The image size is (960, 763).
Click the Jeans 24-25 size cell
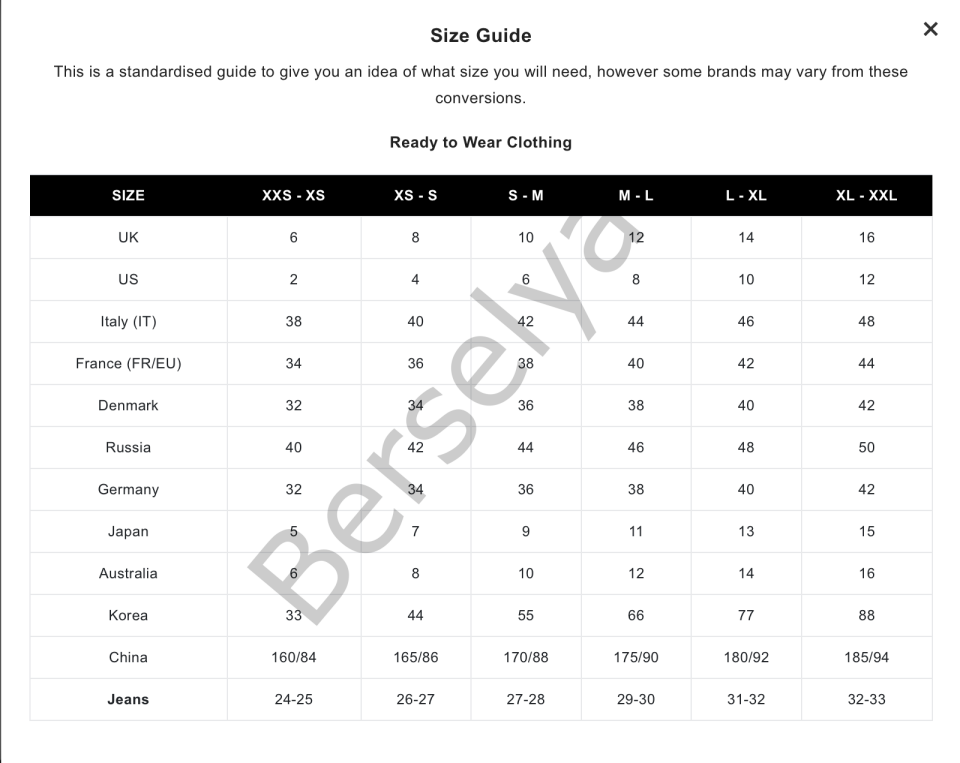[x=293, y=700]
